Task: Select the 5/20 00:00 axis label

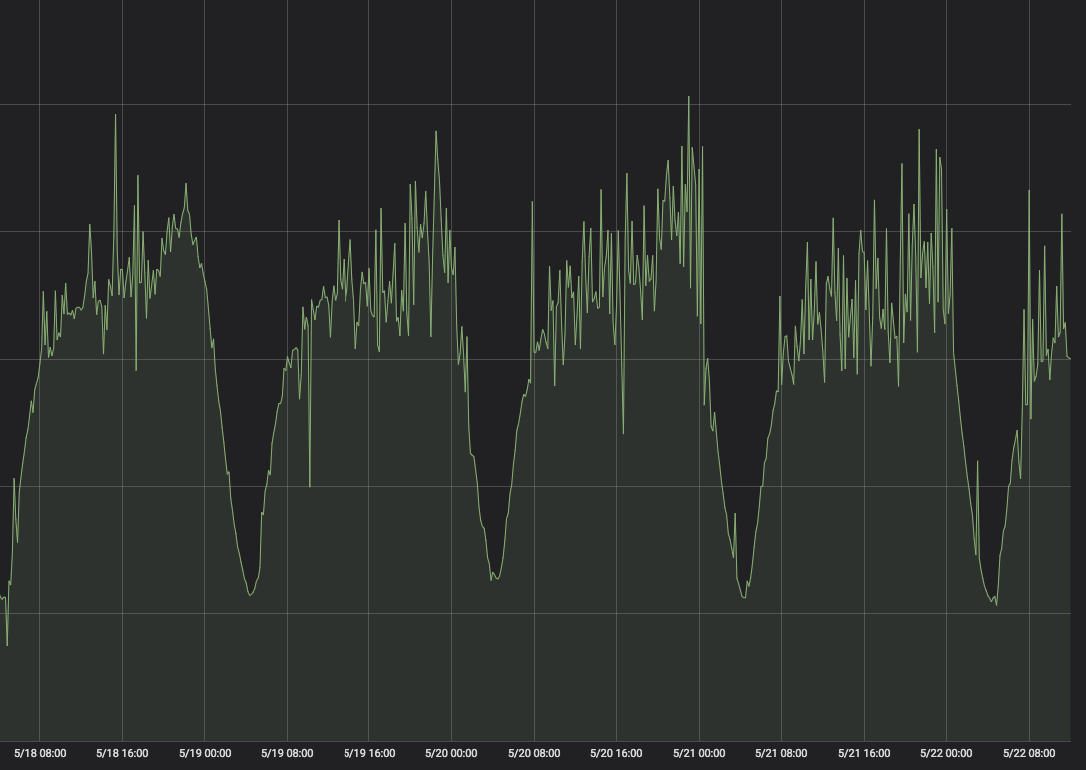Action: click(x=452, y=753)
